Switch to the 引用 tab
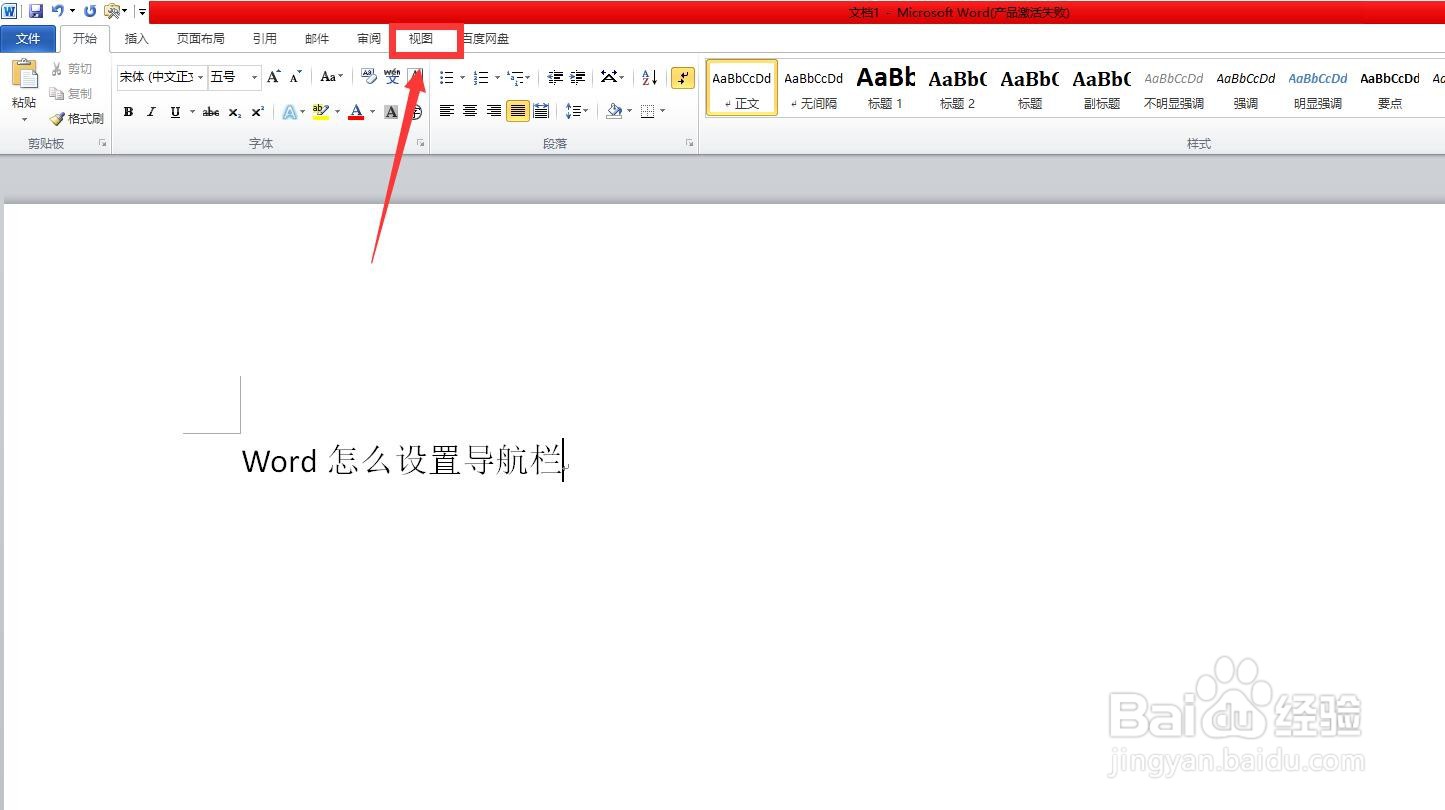This screenshot has width=1445, height=810. tap(264, 39)
